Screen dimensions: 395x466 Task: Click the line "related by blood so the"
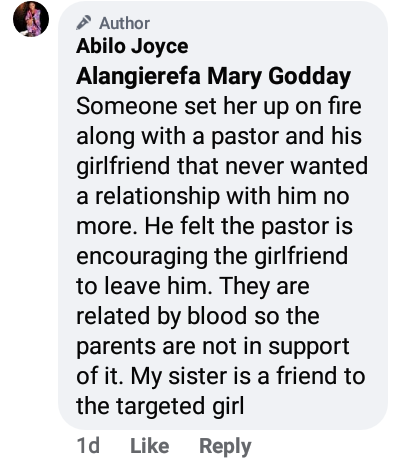click(198, 316)
